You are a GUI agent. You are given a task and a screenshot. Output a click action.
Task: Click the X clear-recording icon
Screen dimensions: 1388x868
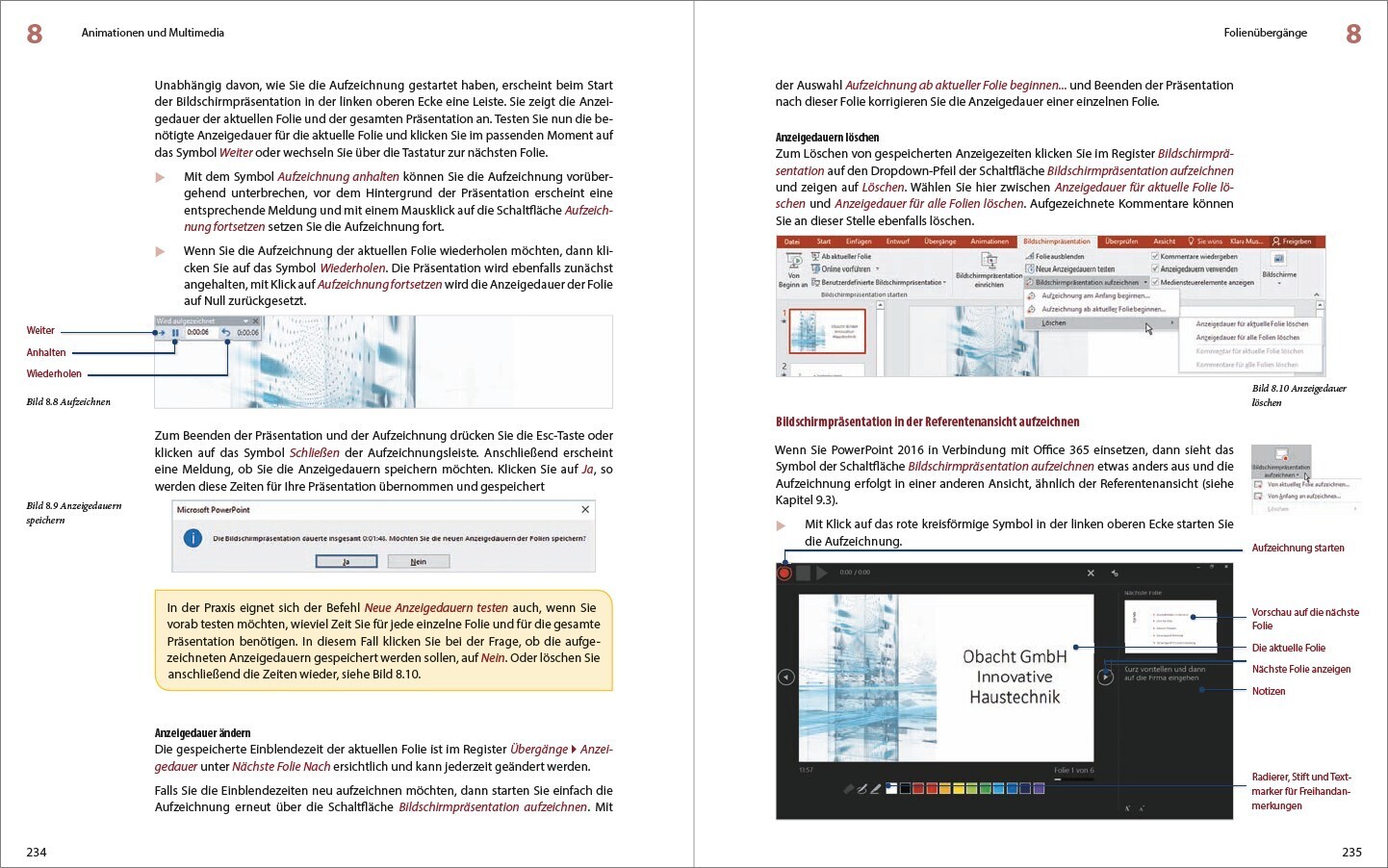1091,573
